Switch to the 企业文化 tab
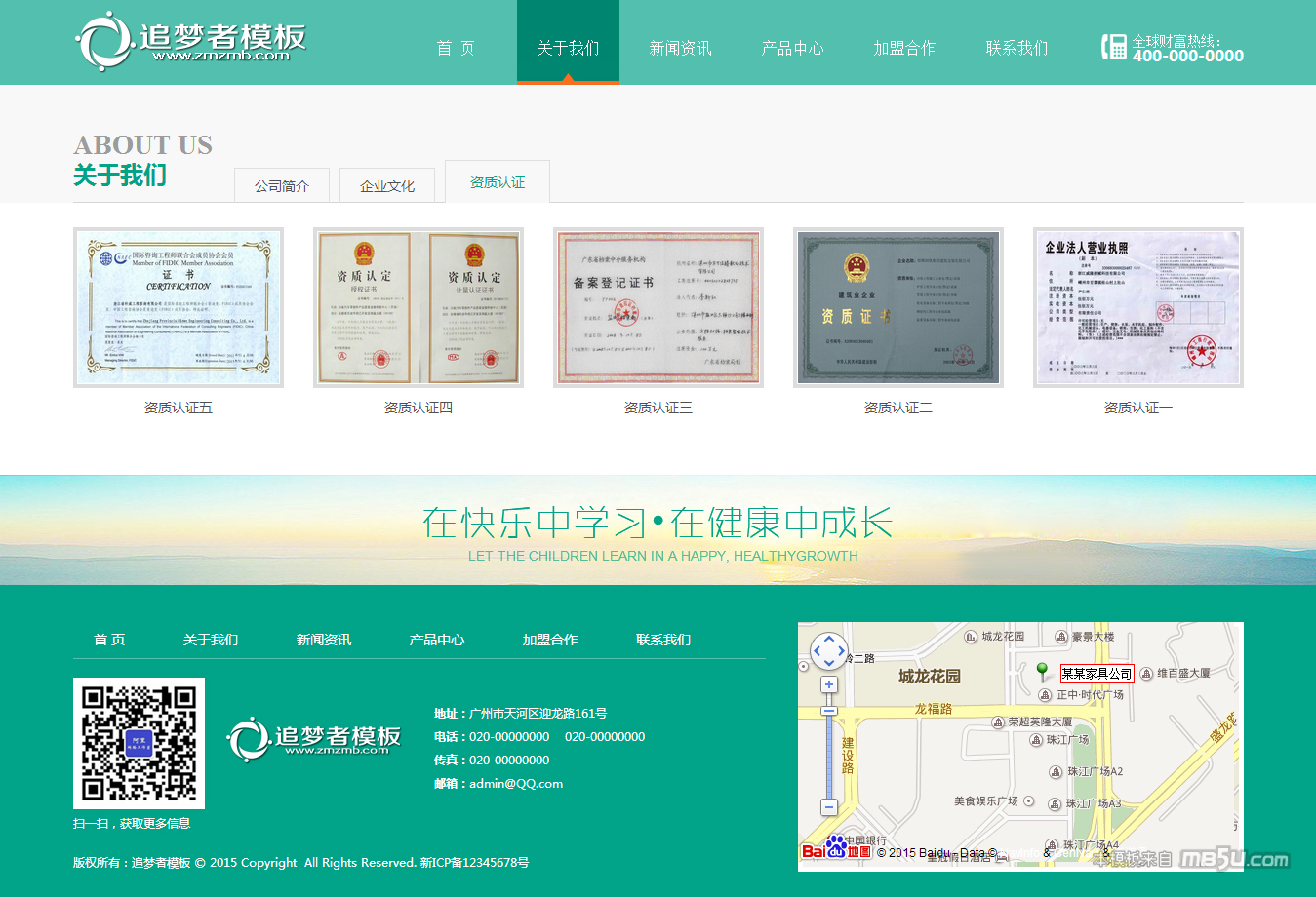Screen dimensions: 1316x897 click(x=387, y=185)
